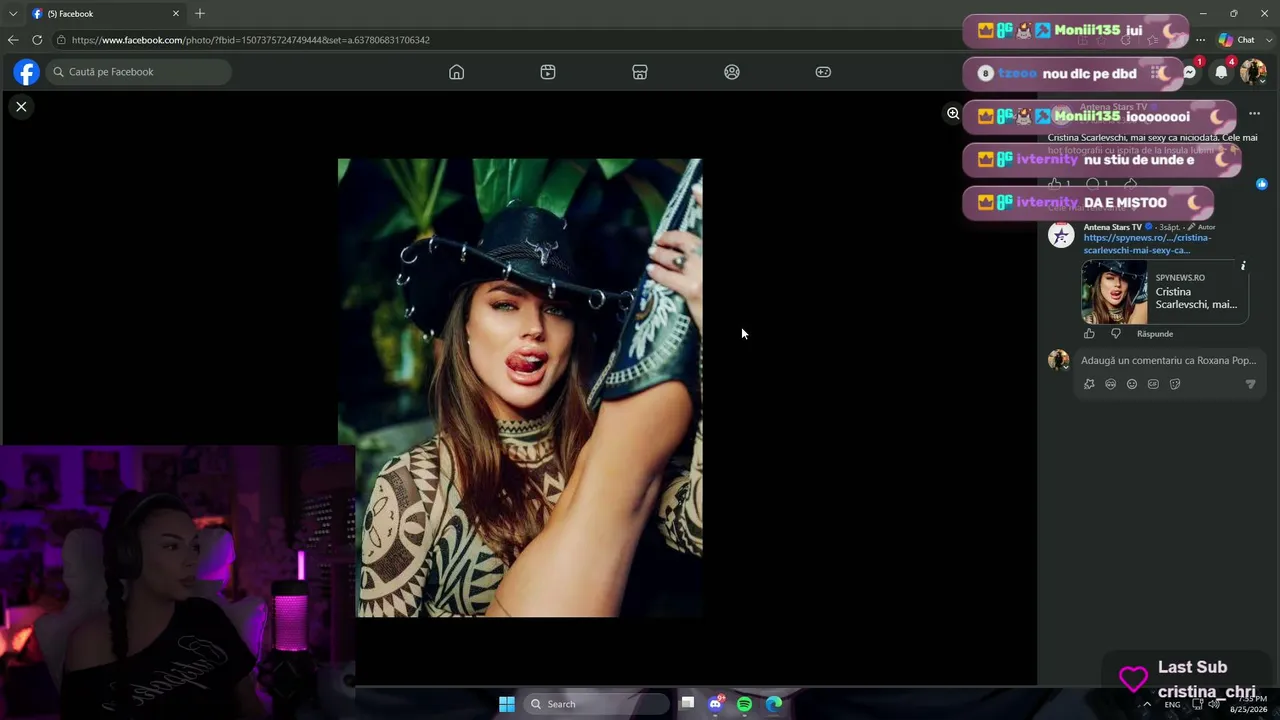Dislike the Antena Stars TV comment

coord(1116,334)
